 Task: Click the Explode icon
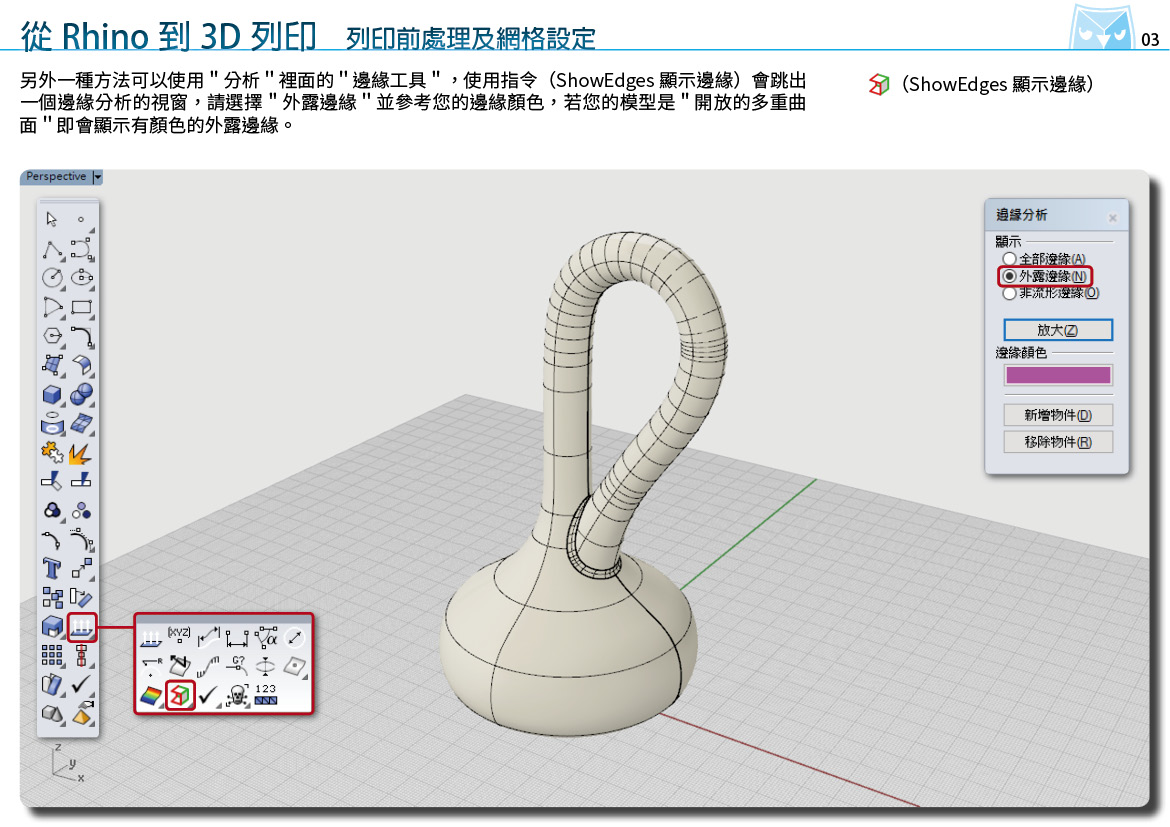(x=81, y=453)
